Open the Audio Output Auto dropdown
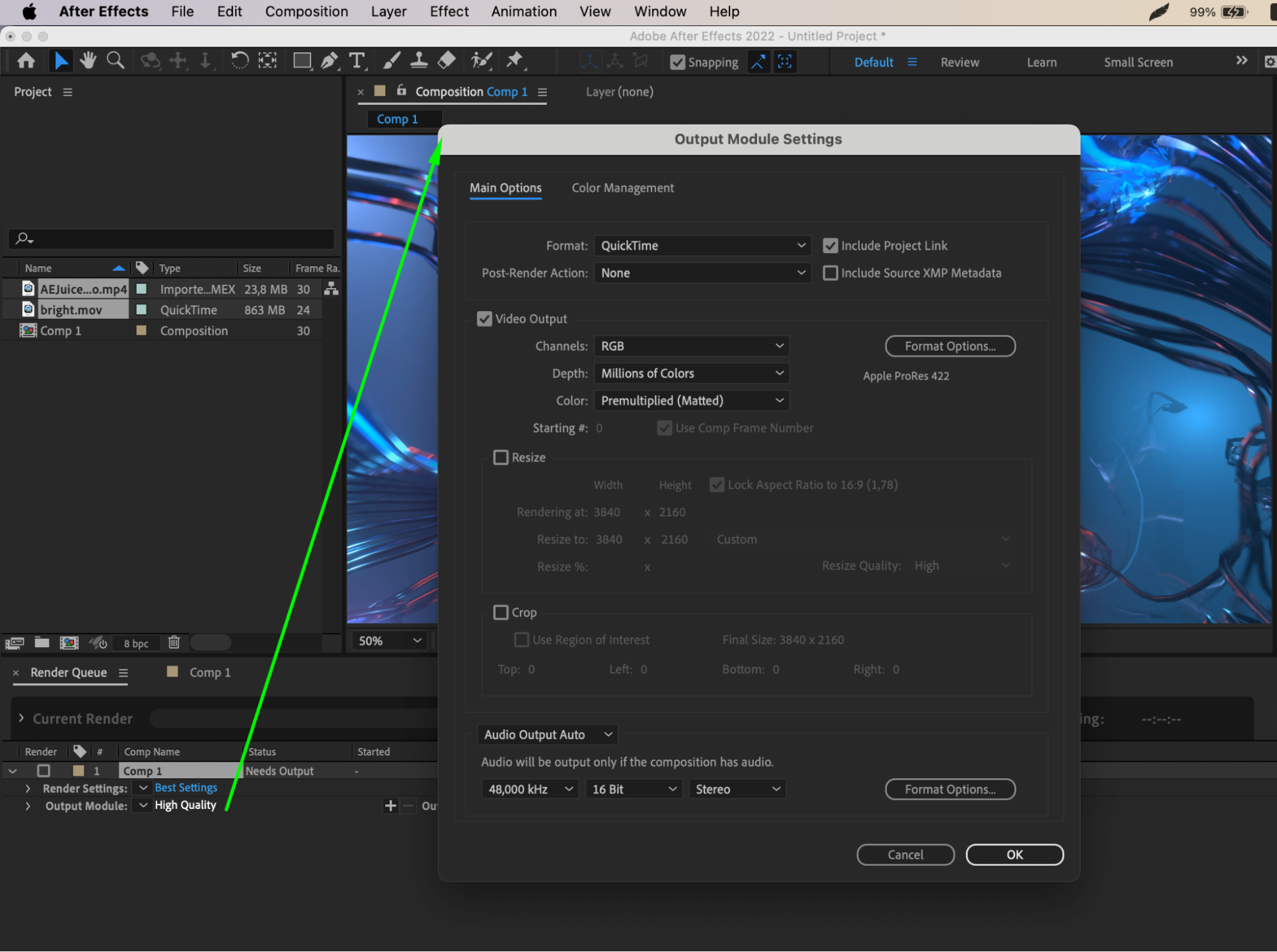1277x952 pixels. [547, 735]
